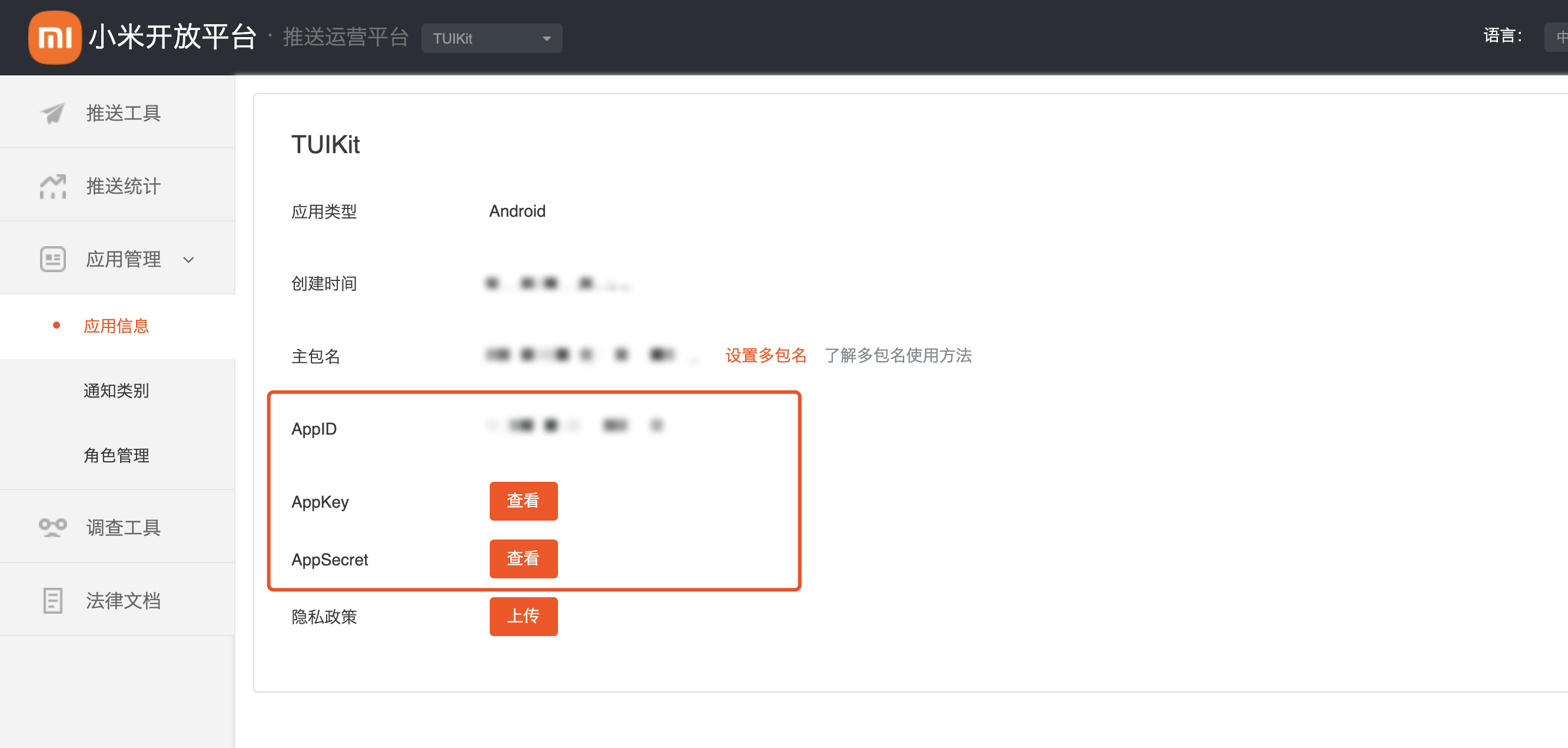1568x748 pixels.
Task: Click the Xiaomi MI logo icon
Action: click(55, 37)
